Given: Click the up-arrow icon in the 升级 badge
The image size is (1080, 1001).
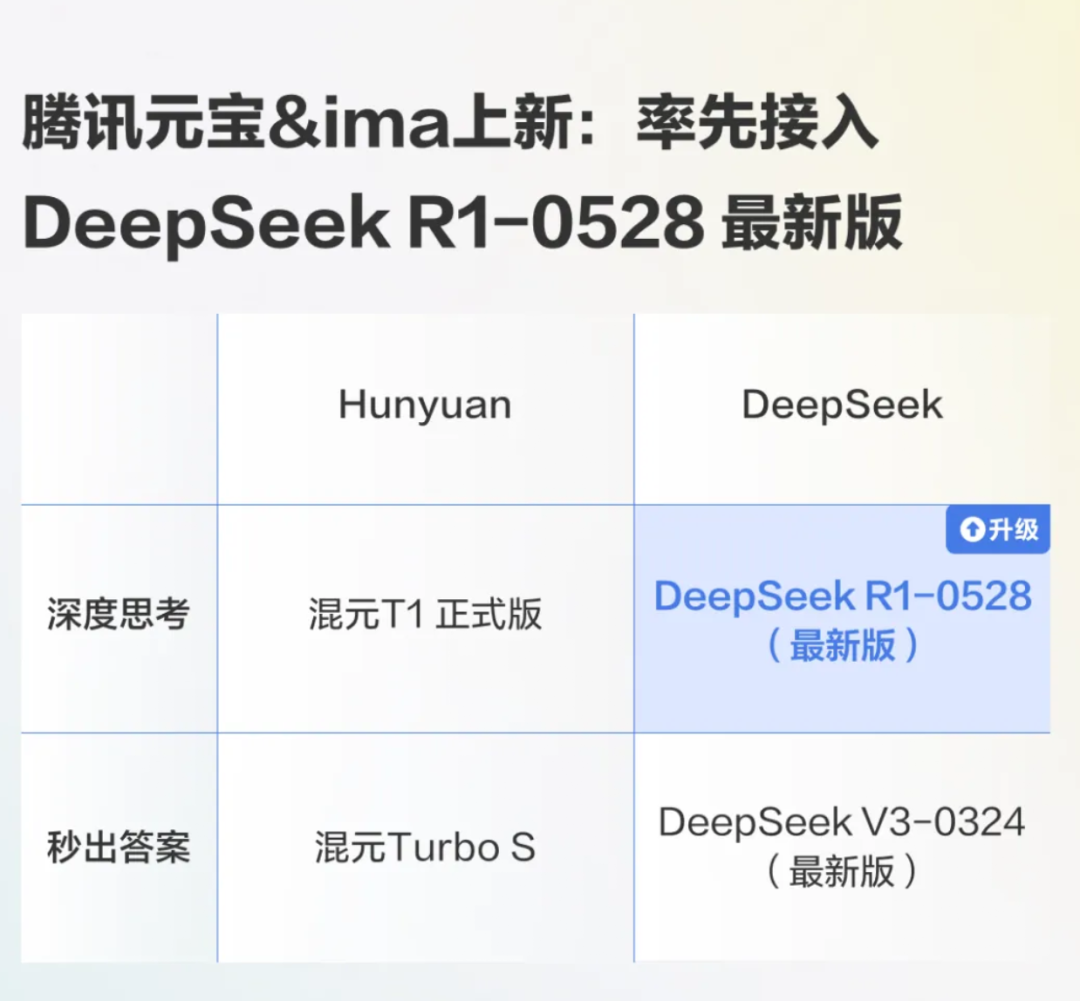Looking at the screenshot, I should click(972, 530).
